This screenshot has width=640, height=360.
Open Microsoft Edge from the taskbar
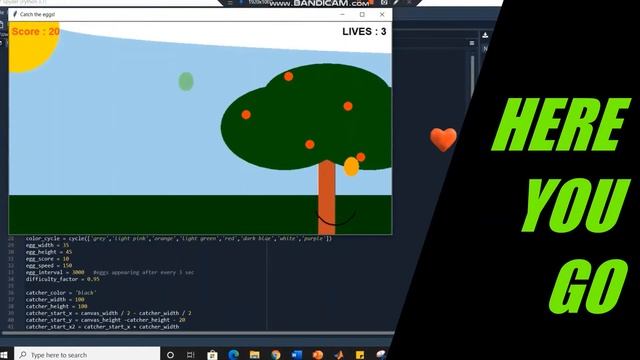point(233,355)
